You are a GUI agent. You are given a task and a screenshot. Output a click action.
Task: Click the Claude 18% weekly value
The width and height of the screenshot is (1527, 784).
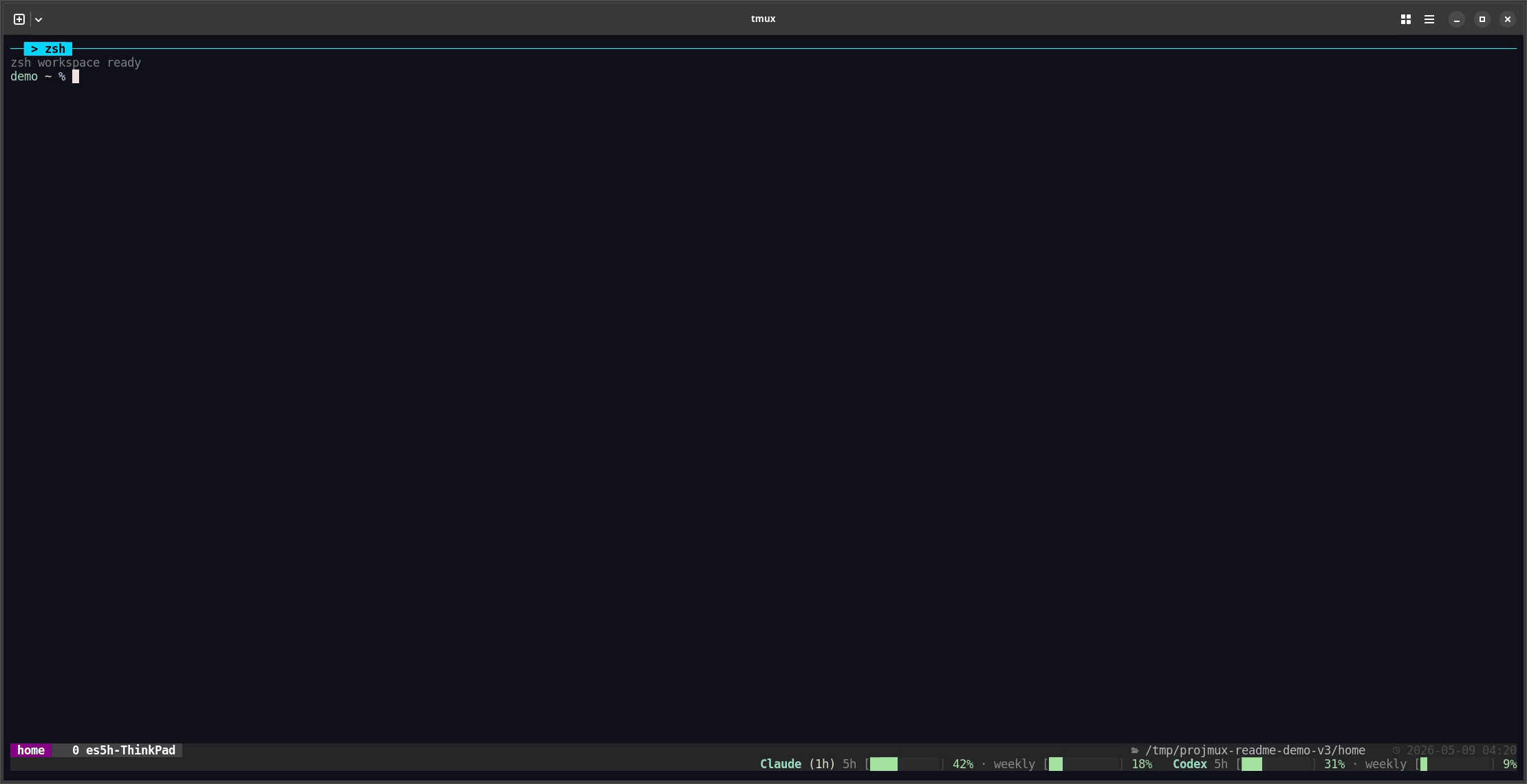click(x=1142, y=764)
